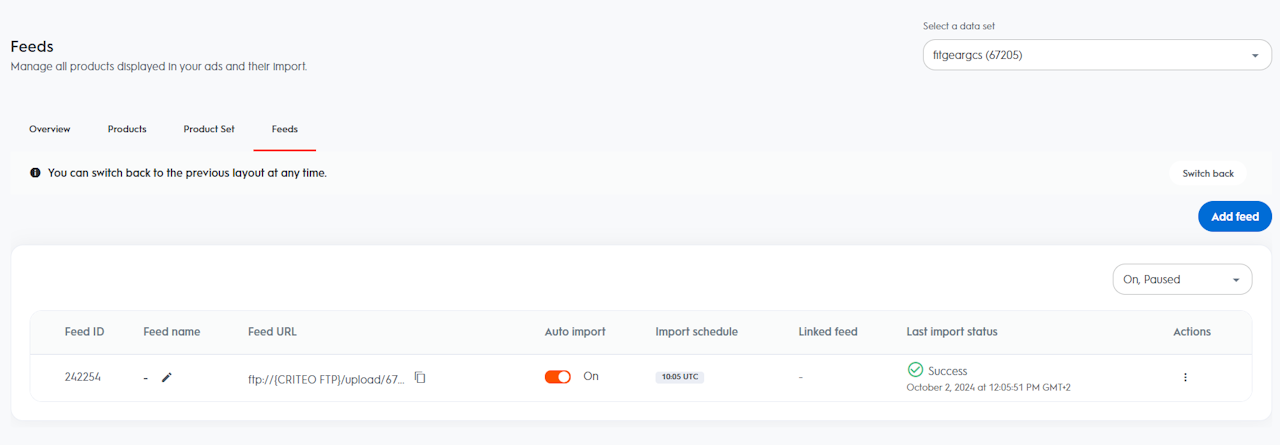Click the Switch back button
The image size is (1280, 445).
click(x=1208, y=173)
